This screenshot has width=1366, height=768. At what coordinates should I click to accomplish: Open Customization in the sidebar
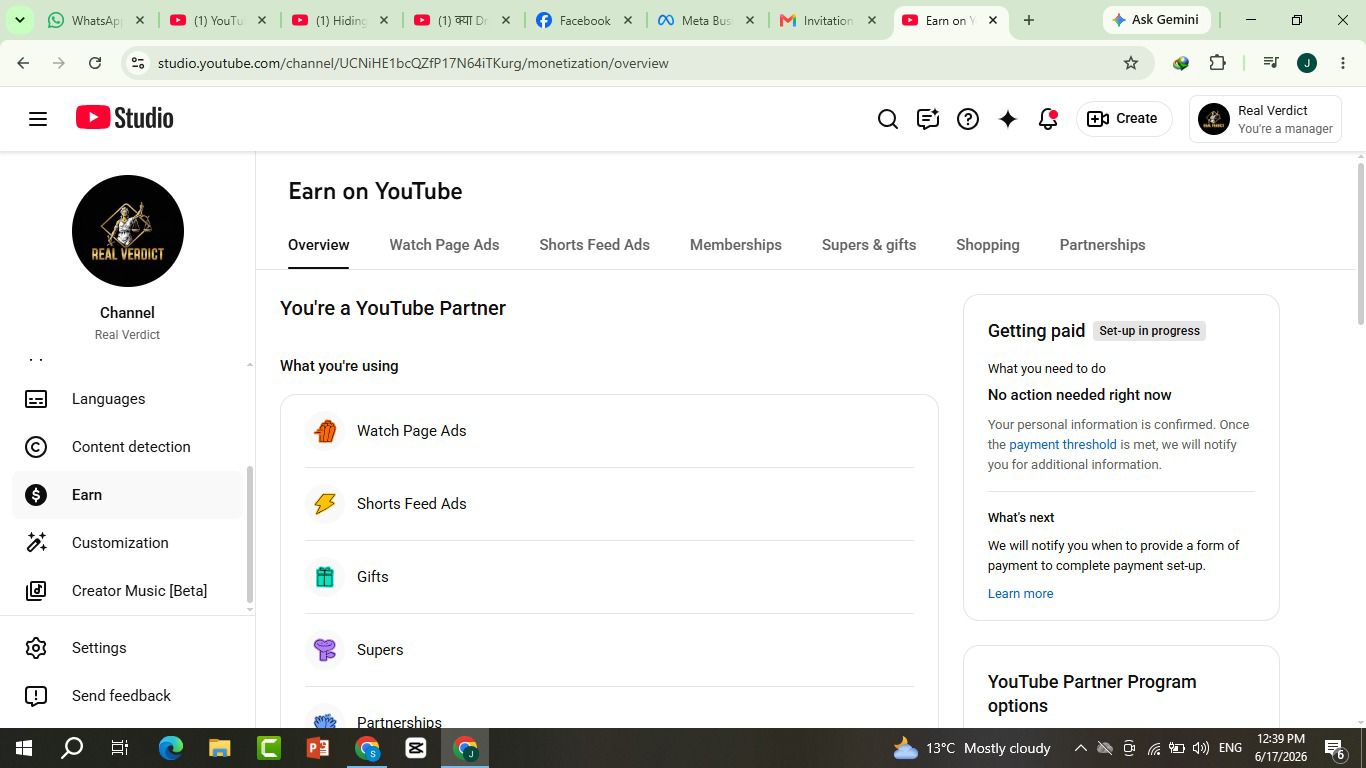tap(128, 543)
